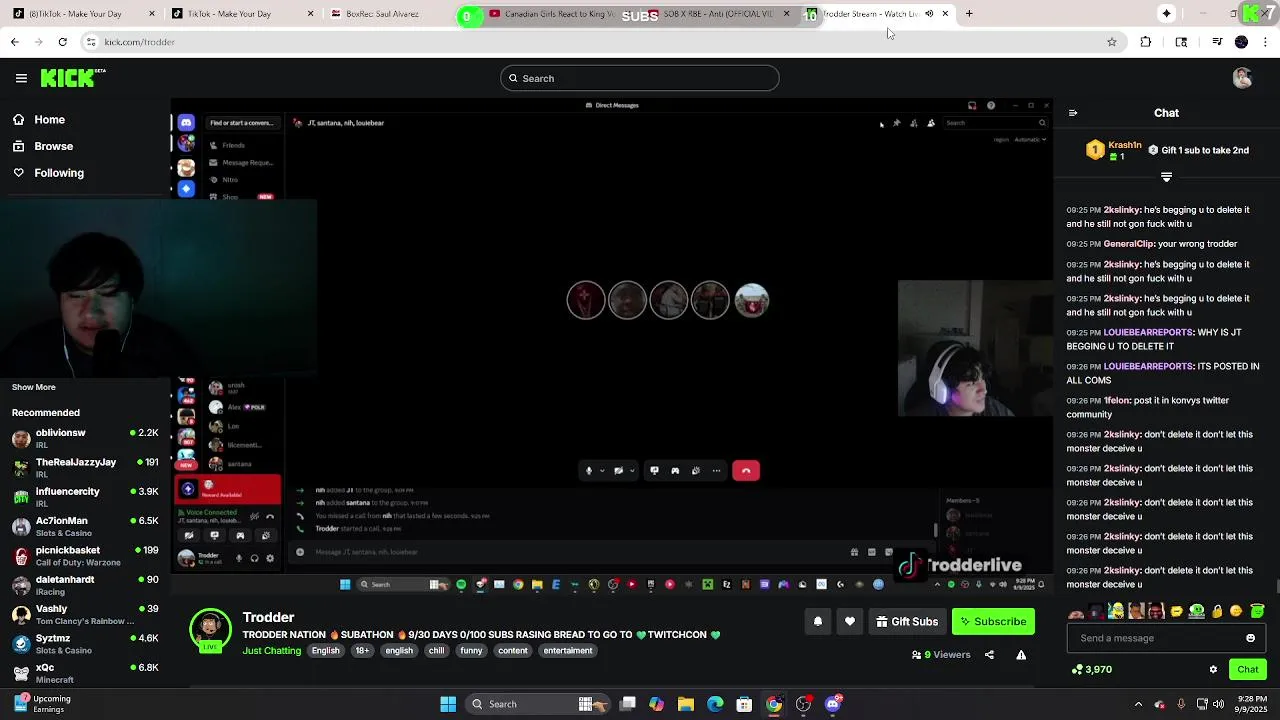Screen dimensions: 1280x720
Task: Open recommended channel daletanhardt
Action: [x=85, y=585]
